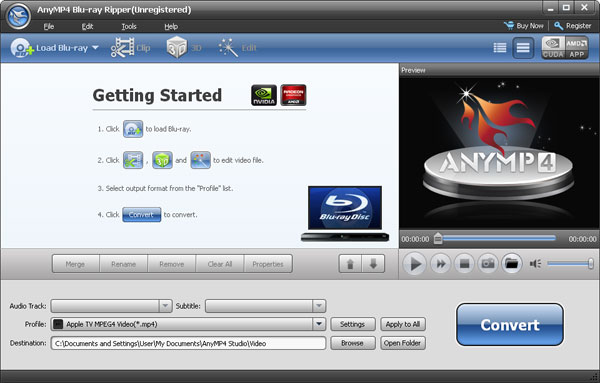Screen dimensions: 600x383
Task: Click the AnyMP4 preview window image
Action: (499, 153)
